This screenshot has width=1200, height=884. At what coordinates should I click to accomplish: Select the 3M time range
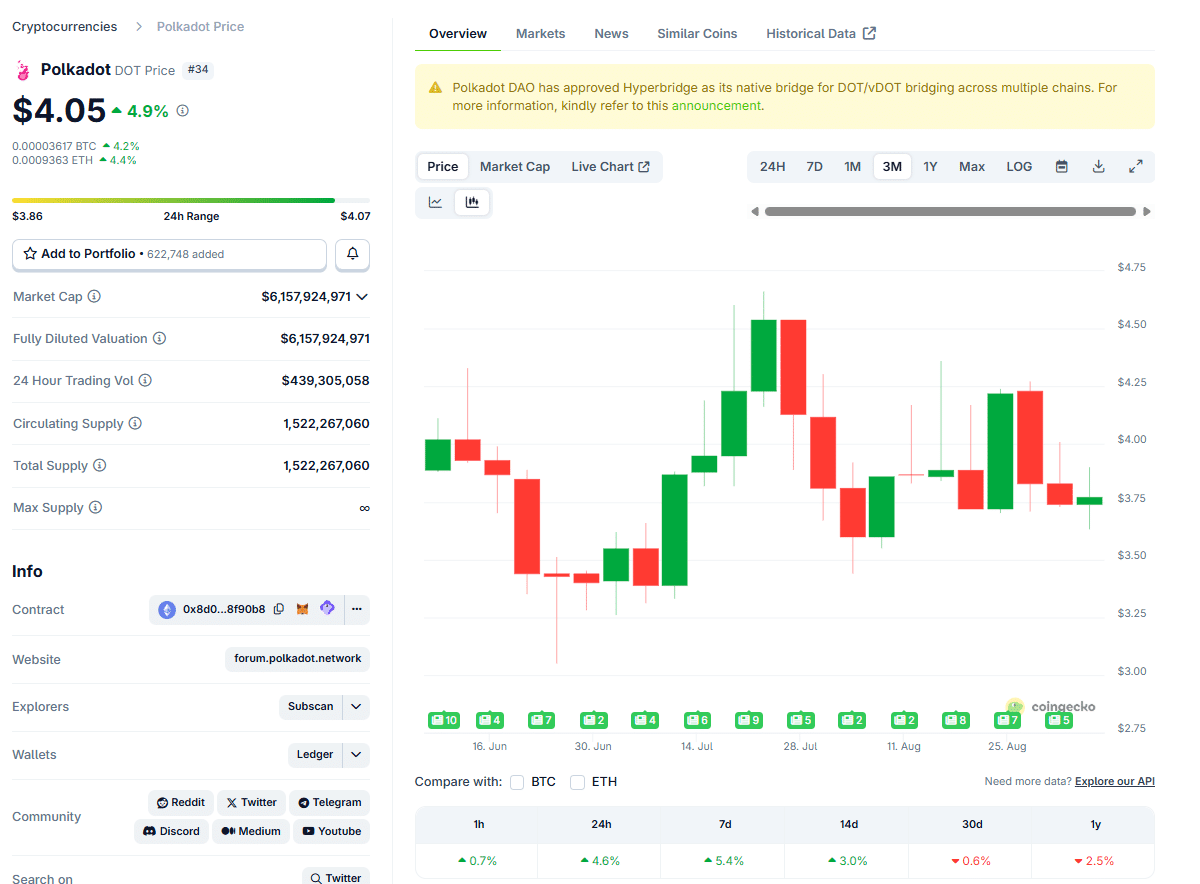point(892,167)
